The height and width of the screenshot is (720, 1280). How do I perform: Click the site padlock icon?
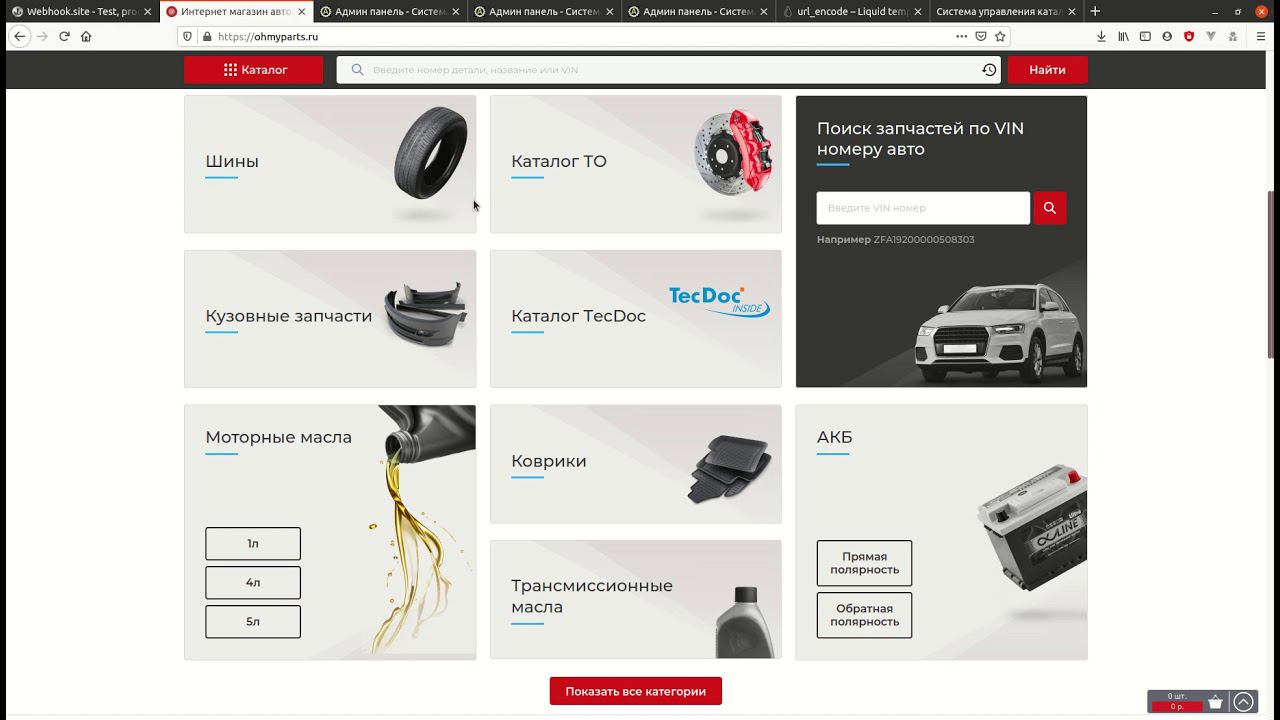click(x=207, y=36)
